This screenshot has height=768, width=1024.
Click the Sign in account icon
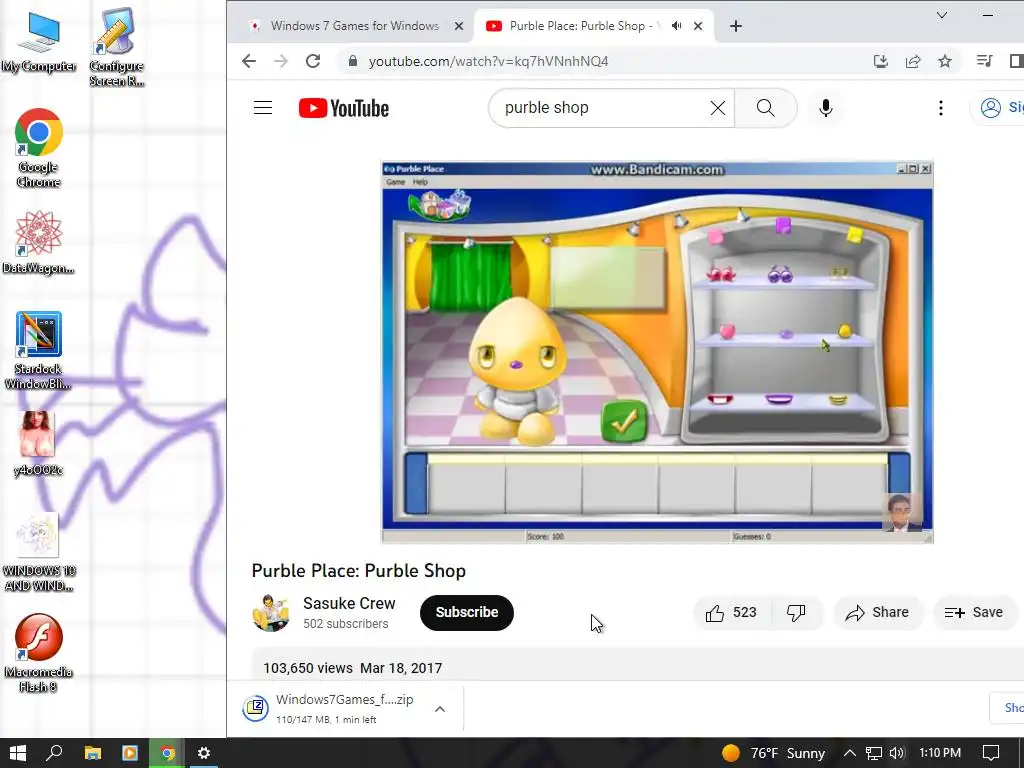tap(990, 108)
